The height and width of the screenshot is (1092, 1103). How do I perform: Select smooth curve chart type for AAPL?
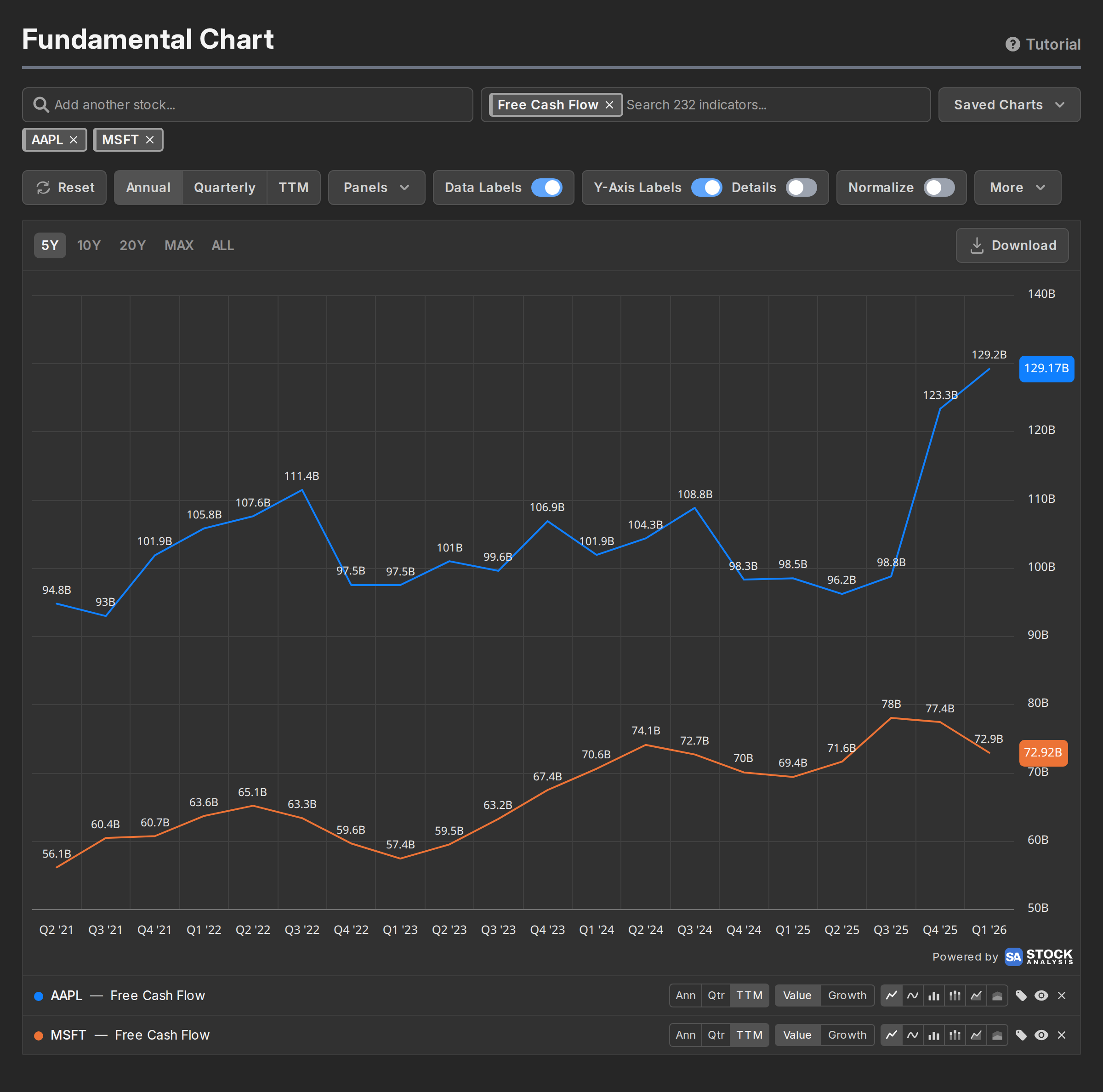(912, 995)
